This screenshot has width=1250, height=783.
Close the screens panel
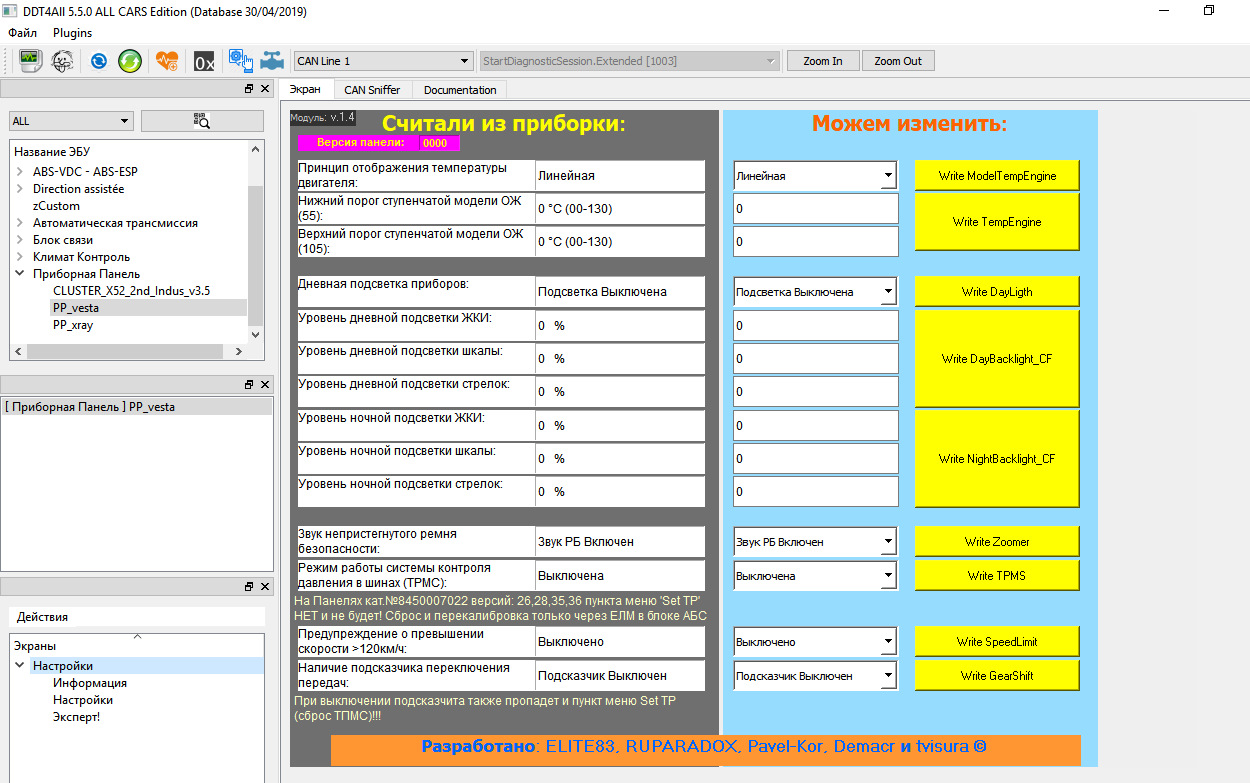click(265, 586)
